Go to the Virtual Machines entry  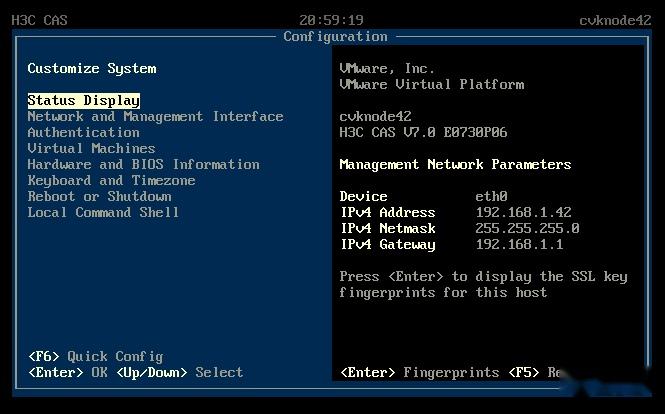(91, 148)
